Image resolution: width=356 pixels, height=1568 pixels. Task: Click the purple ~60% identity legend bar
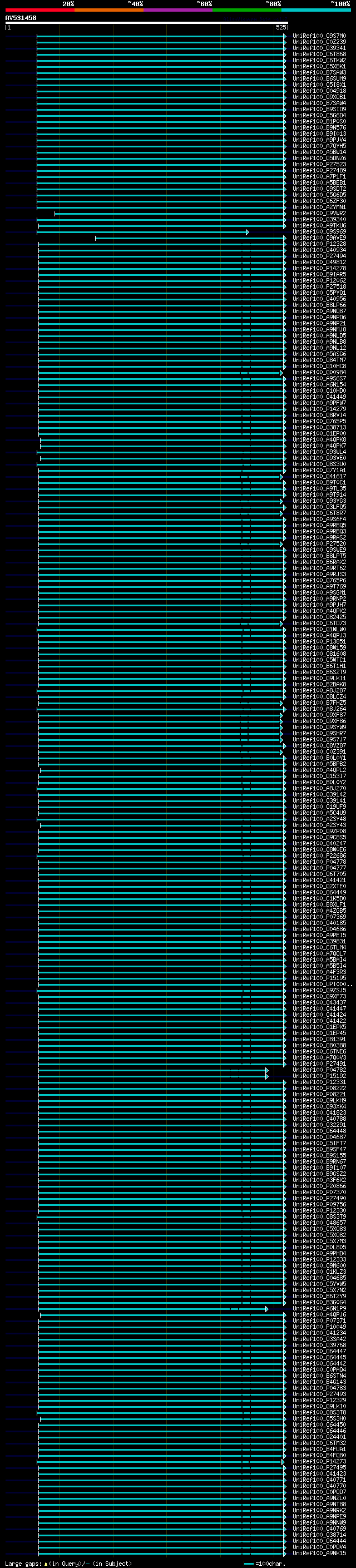179,11
